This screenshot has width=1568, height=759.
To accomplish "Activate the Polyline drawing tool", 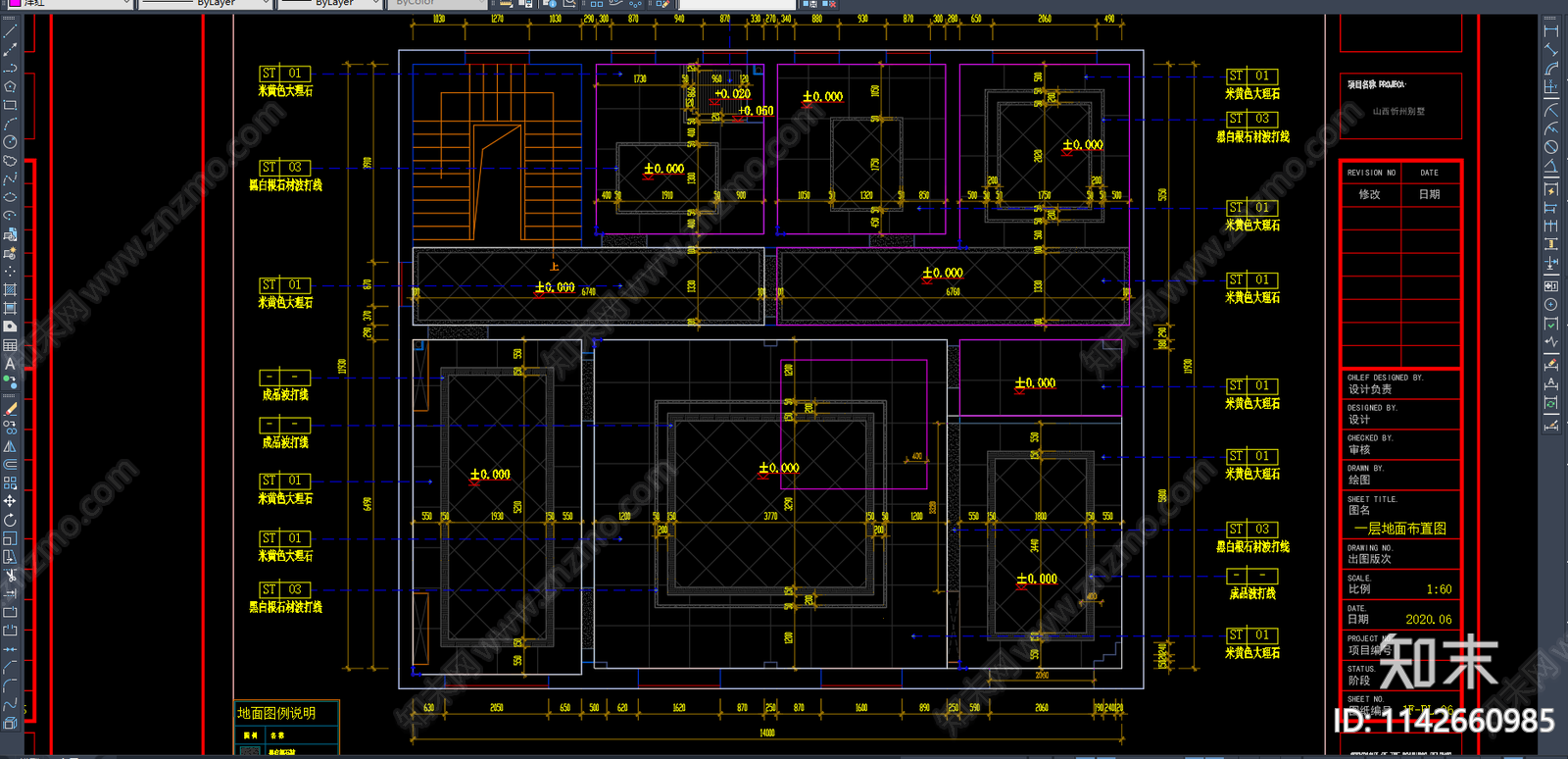I will pos(10,68).
